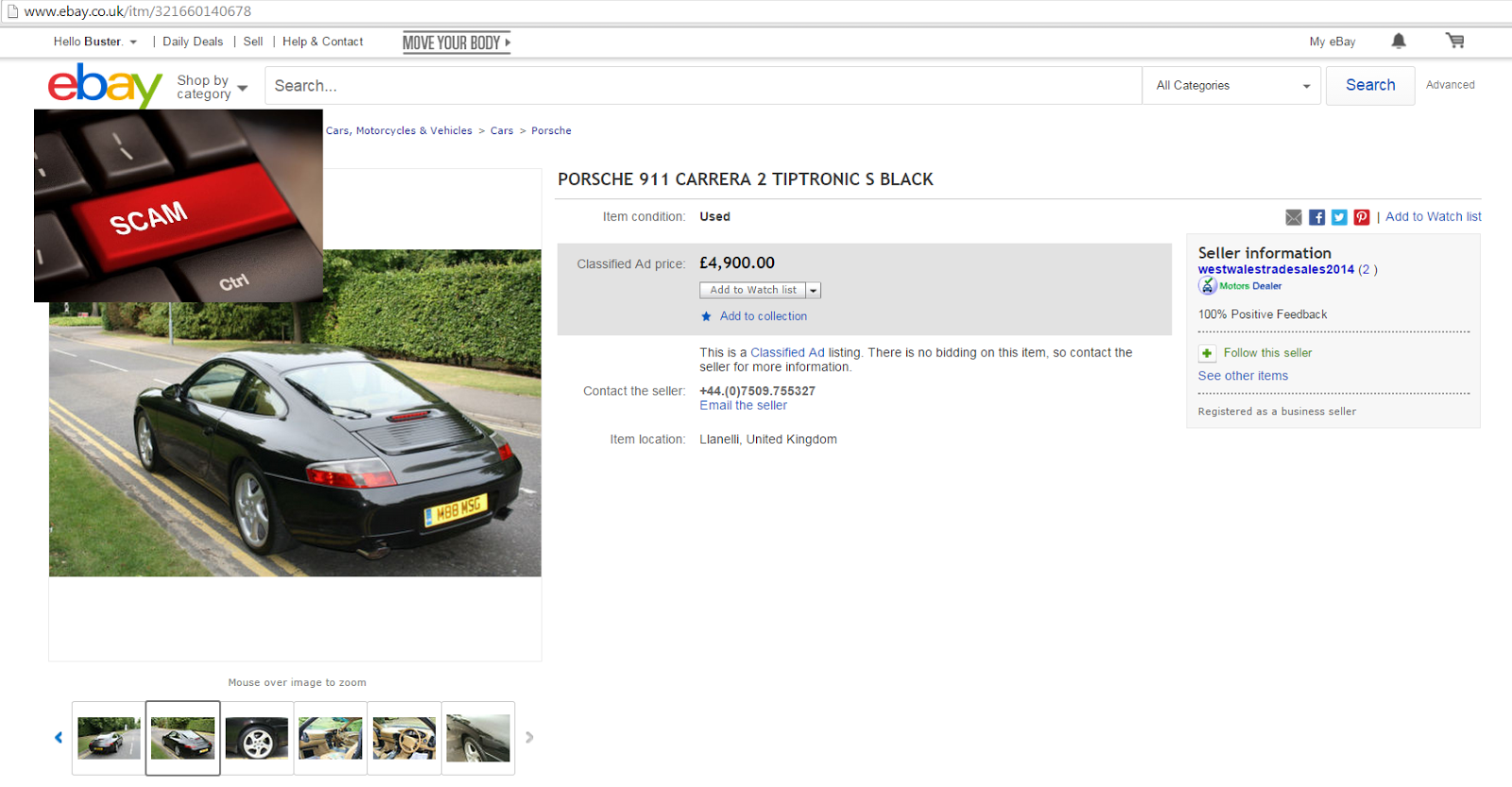Focus the Search input field
Screen dimensions: 1512x787
(x=703, y=85)
